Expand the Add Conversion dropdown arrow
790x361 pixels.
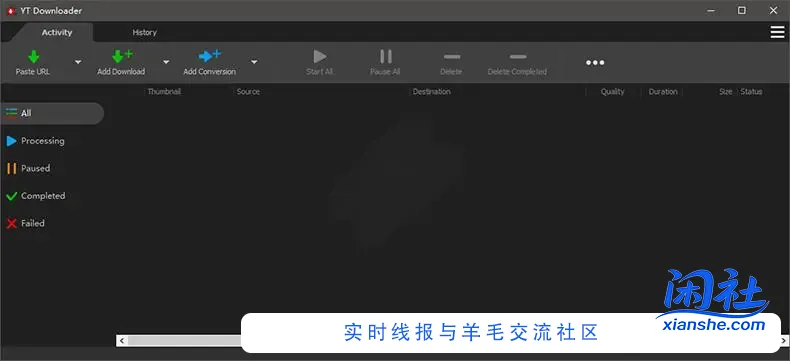pyautogui.click(x=254, y=62)
